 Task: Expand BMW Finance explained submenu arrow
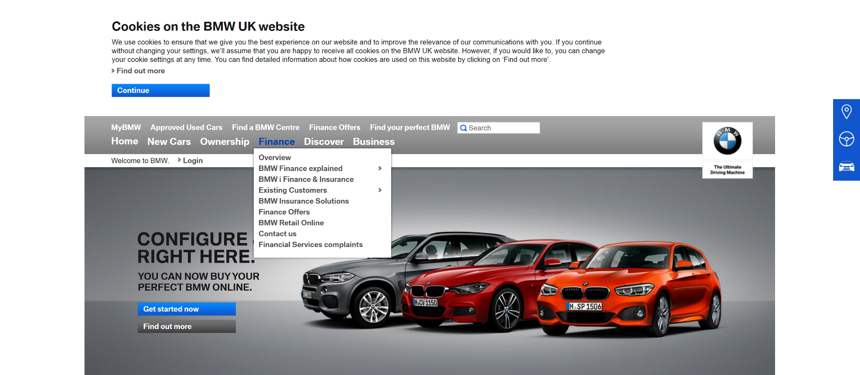(x=380, y=168)
